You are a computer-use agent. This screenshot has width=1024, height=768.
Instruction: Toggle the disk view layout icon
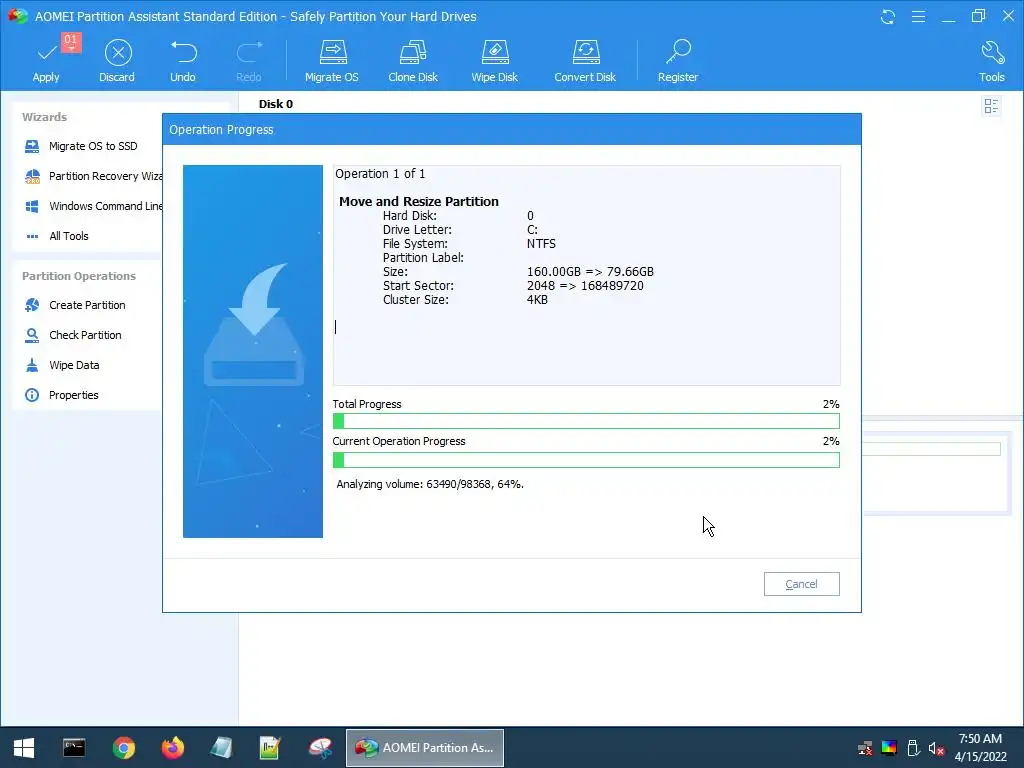pyautogui.click(x=991, y=106)
